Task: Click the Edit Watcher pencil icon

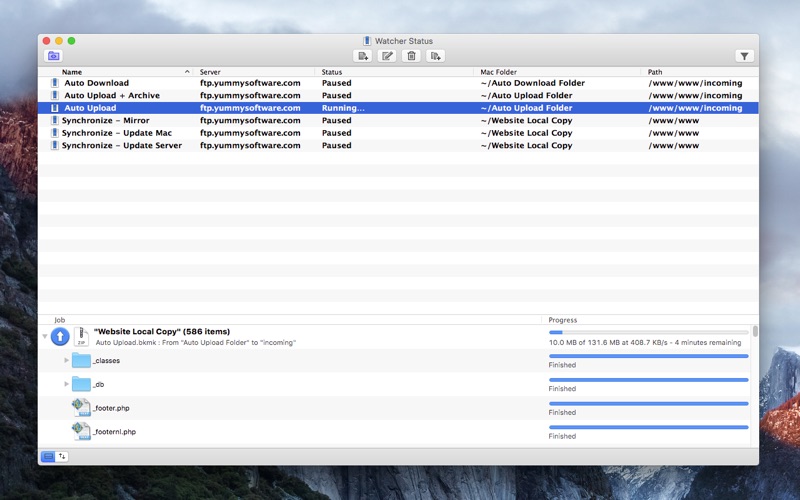Action: click(x=387, y=56)
